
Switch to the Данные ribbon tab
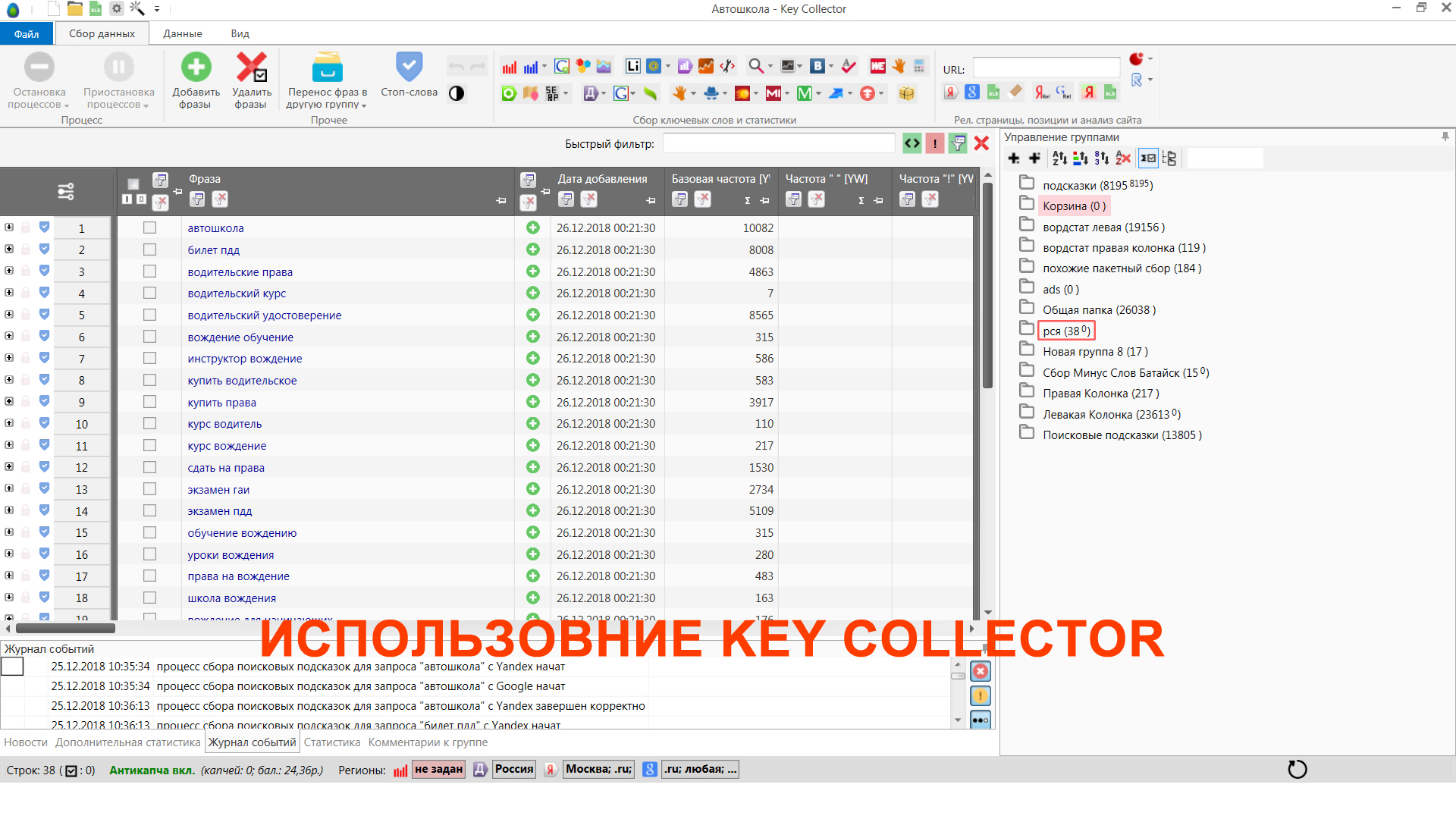(183, 33)
